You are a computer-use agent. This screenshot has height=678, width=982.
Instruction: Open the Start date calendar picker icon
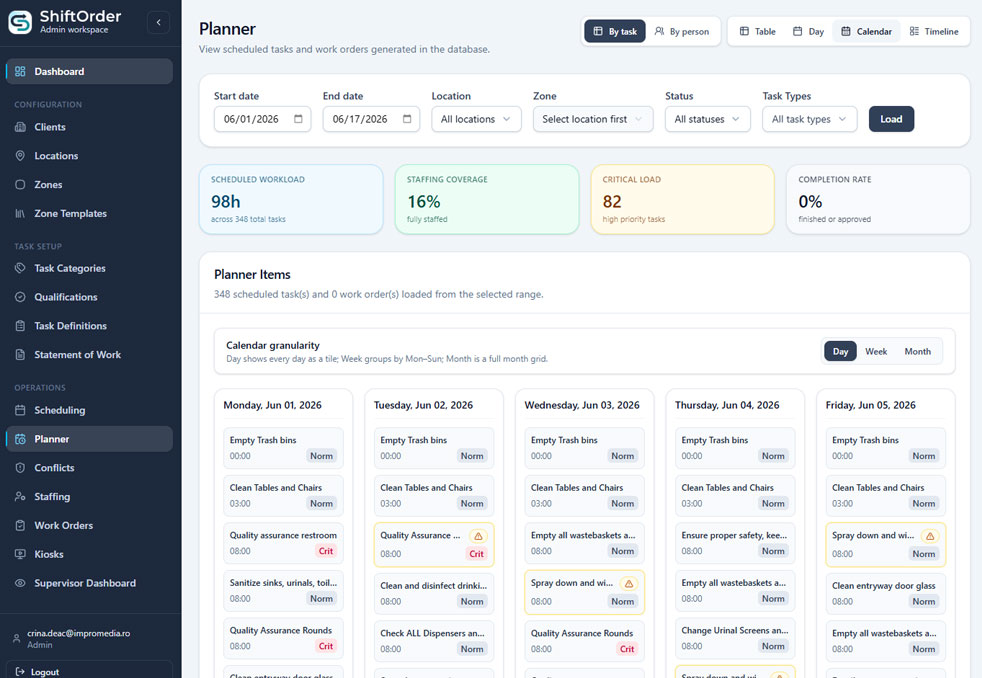pyautogui.click(x=298, y=119)
